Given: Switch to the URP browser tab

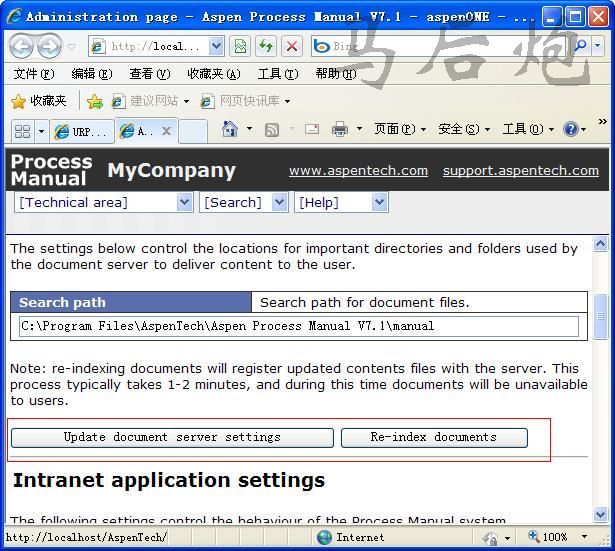Looking at the screenshot, I should (x=81, y=131).
